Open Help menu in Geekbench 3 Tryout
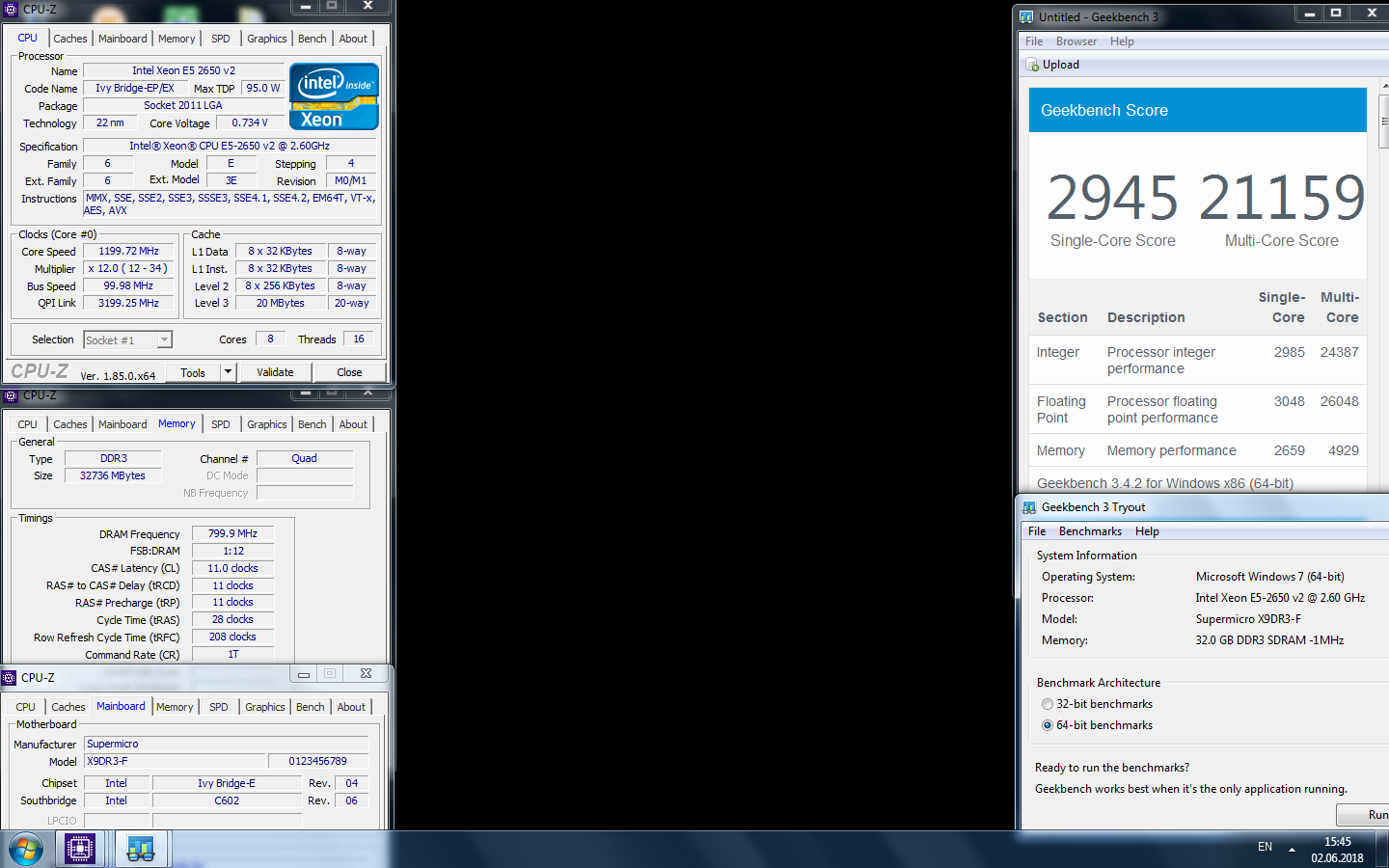The image size is (1389, 868). [x=1147, y=531]
